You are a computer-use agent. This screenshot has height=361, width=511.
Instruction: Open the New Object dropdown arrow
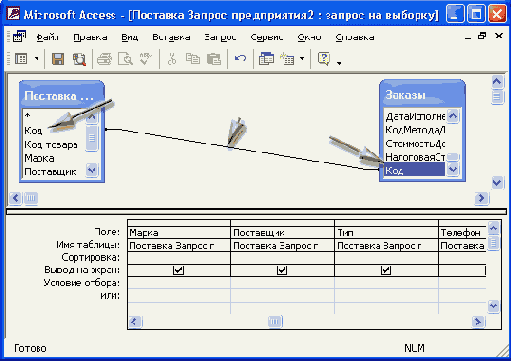tap(302, 59)
